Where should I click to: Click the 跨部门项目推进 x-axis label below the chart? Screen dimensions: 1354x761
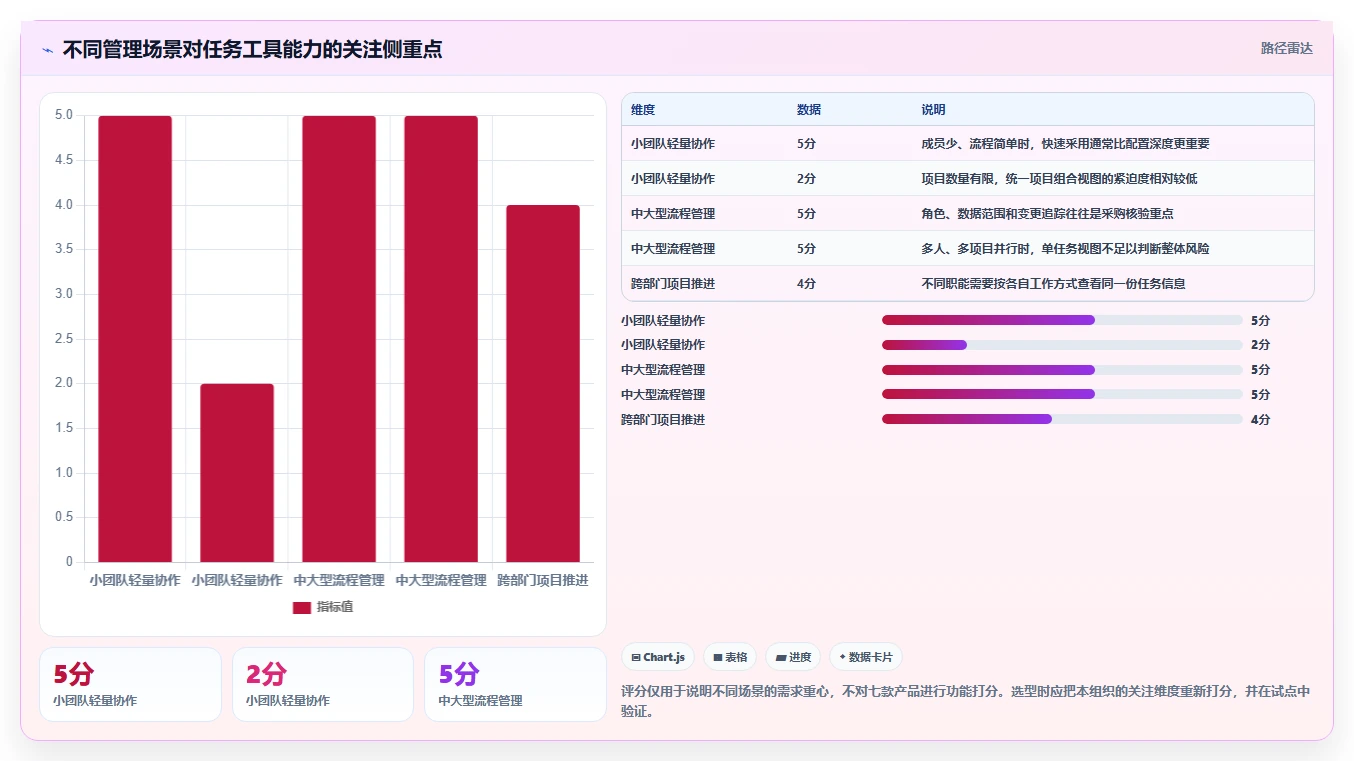pos(543,580)
